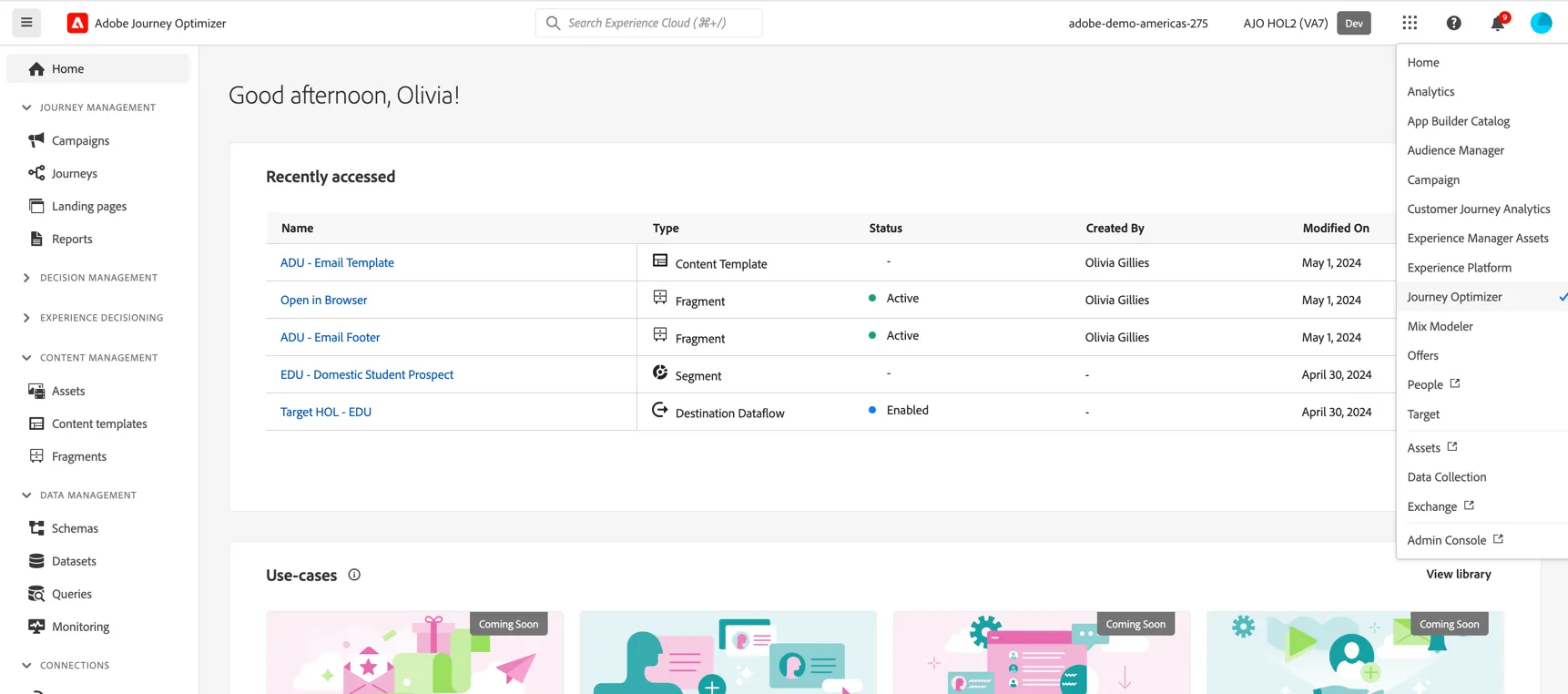This screenshot has width=1568, height=694.
Task: Open the app switcher grid icon
Action: pyautogui.click(x=1410, y=23)
